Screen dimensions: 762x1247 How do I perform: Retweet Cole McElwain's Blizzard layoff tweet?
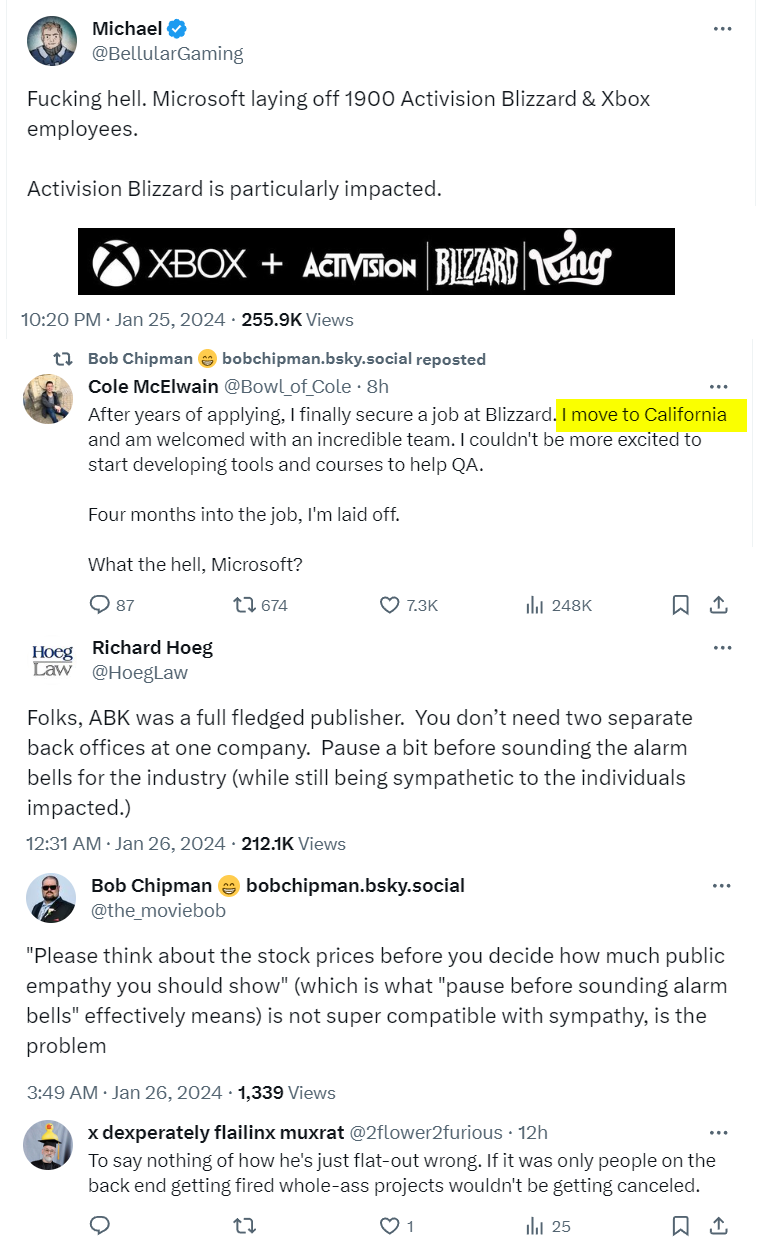pyautogui.click(x=243, y=605)
